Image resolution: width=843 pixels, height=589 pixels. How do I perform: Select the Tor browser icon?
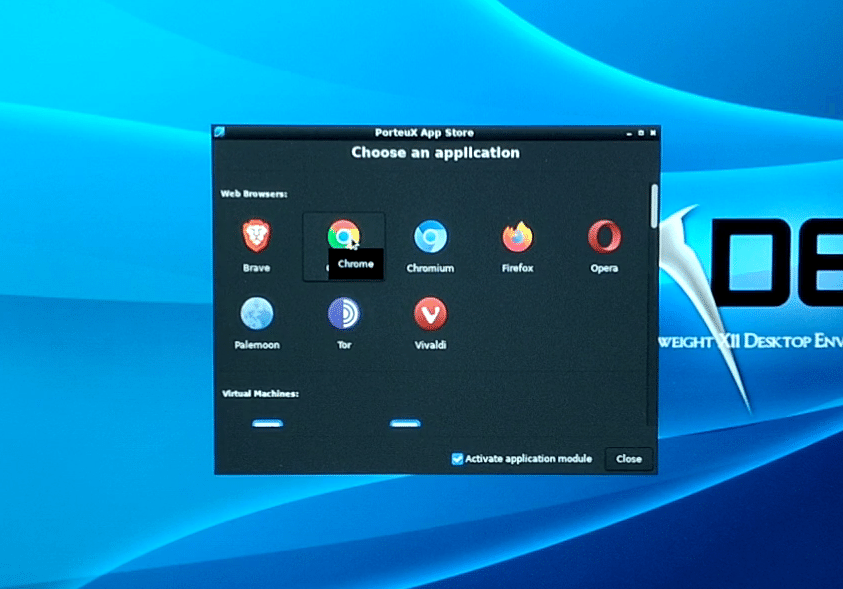344,313
